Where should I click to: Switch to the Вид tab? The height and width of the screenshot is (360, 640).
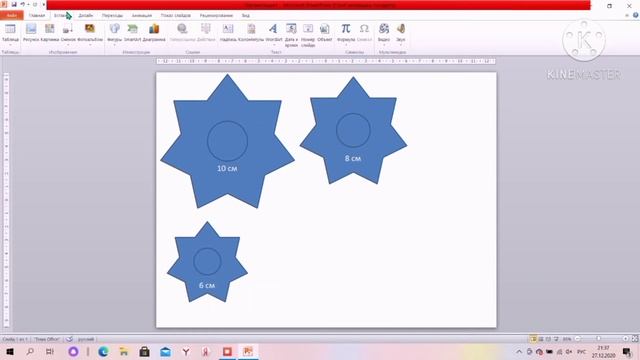coord(245,16)
